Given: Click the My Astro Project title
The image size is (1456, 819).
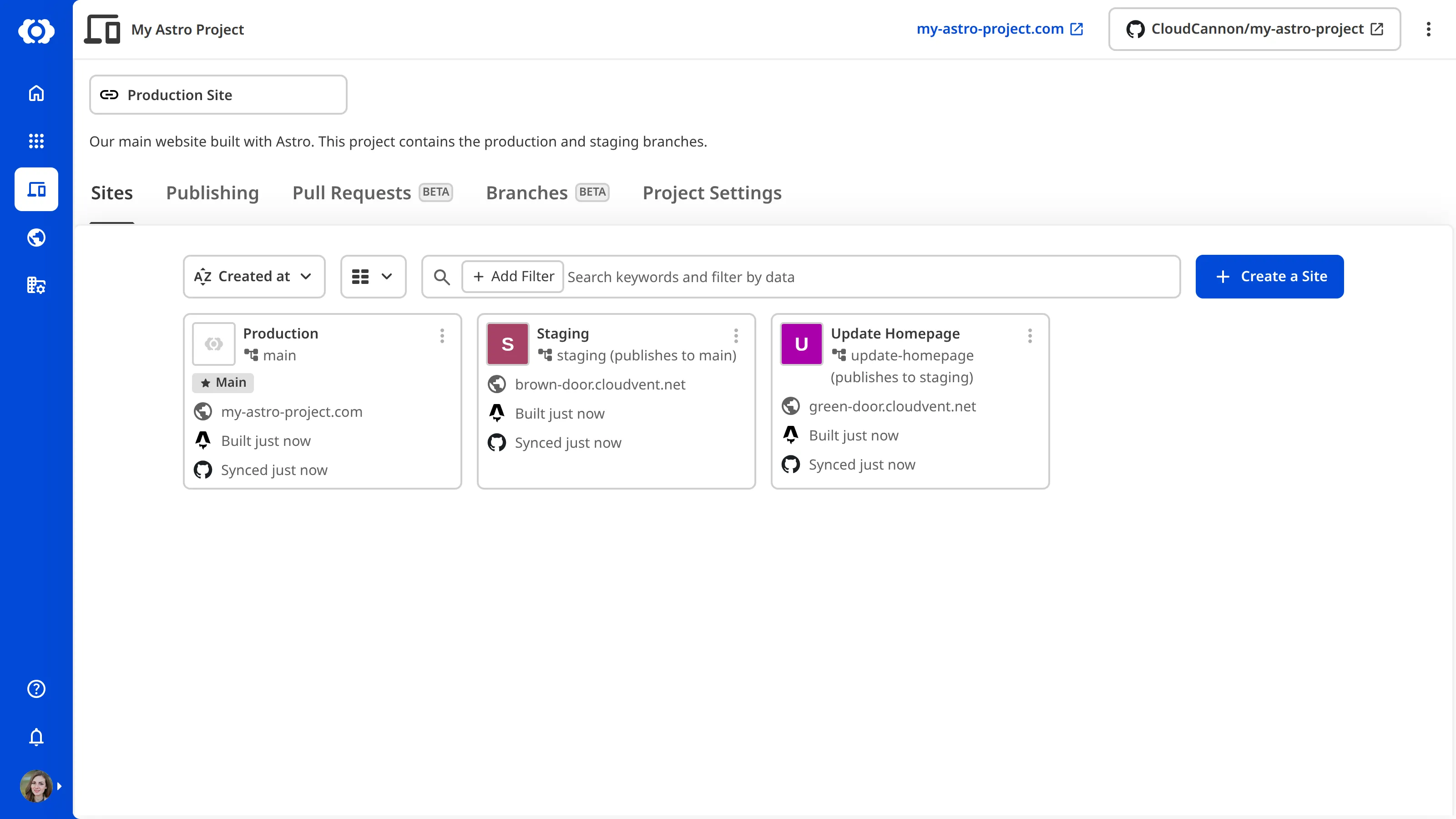Looking at the screenshot, I should [187, 30].
